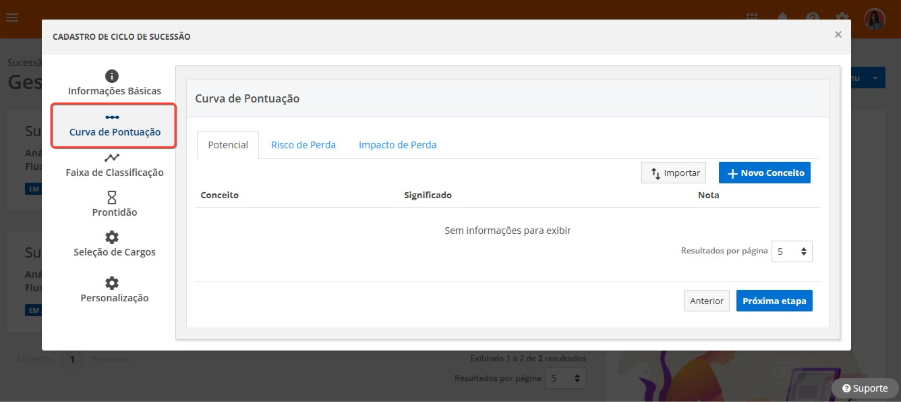
Task: Add a Novo Conceito
Action: click(x=765, y=173)
